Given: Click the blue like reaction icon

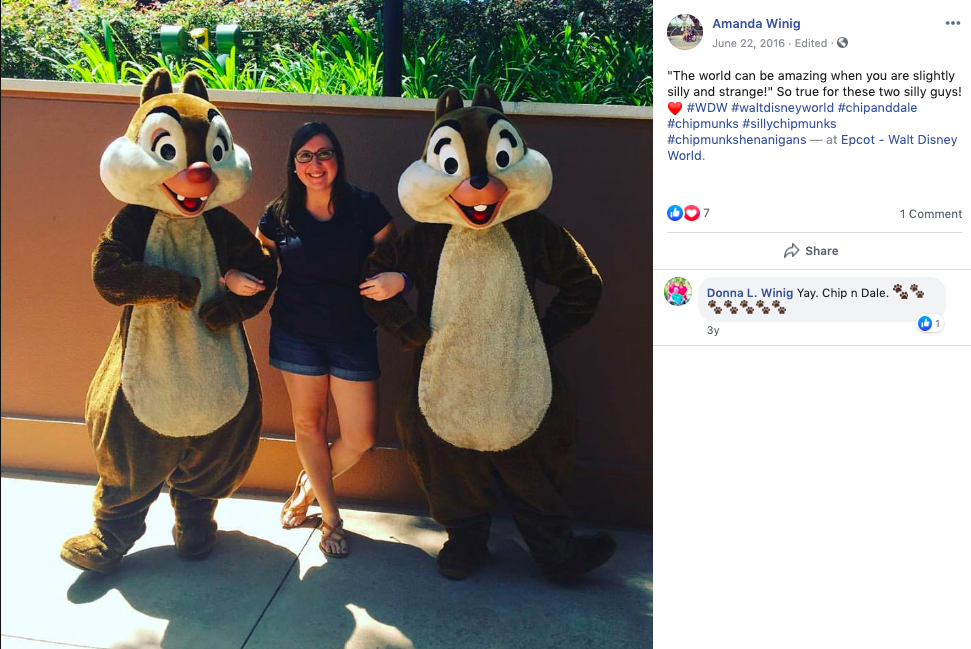Looking at the screenshot, I should 674,213.
